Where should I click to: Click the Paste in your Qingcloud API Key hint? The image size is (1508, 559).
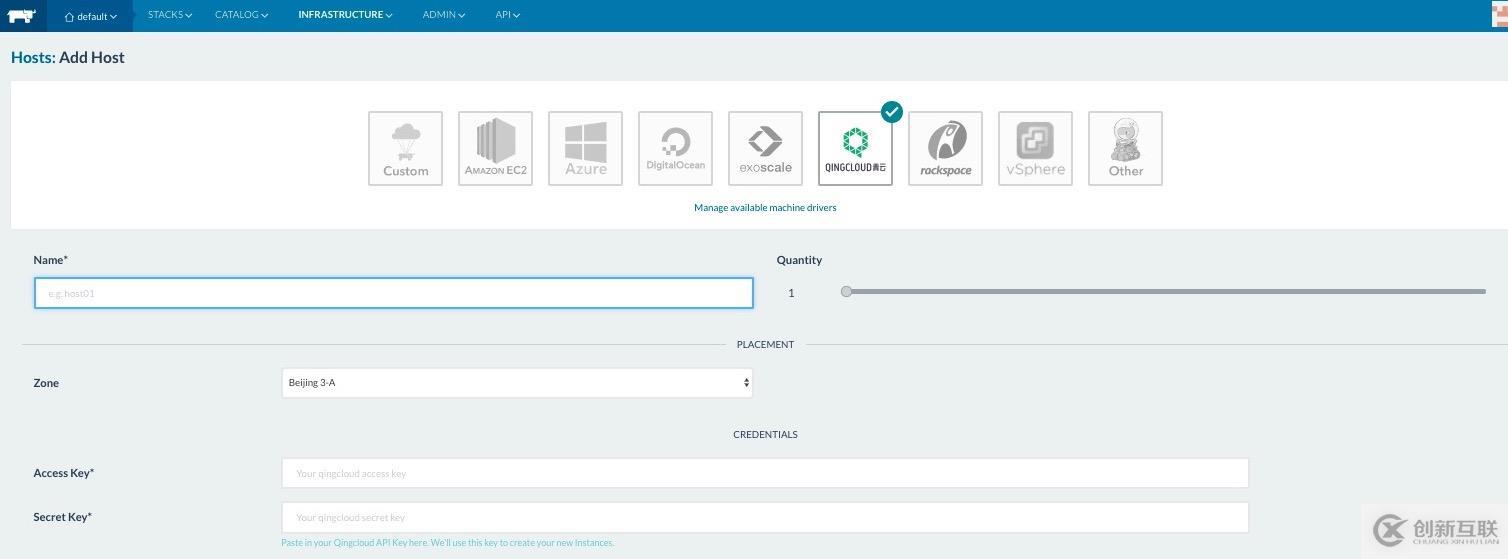(448, 543)
